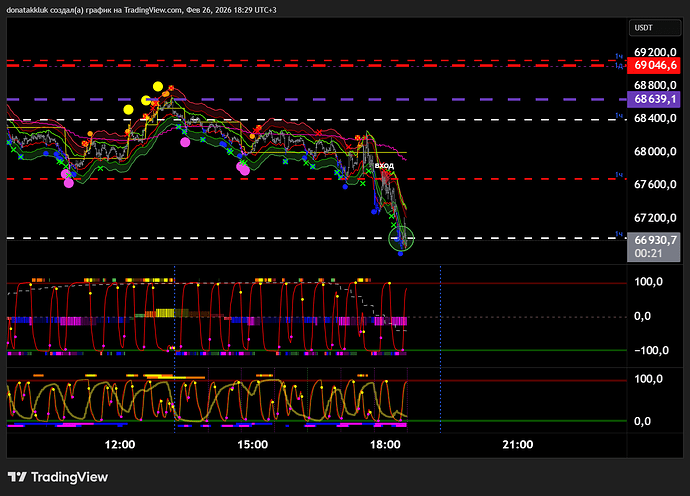690x496 pixels.
Task: Select the 'вход' entry label on chart
Action: tap(384, 164)
